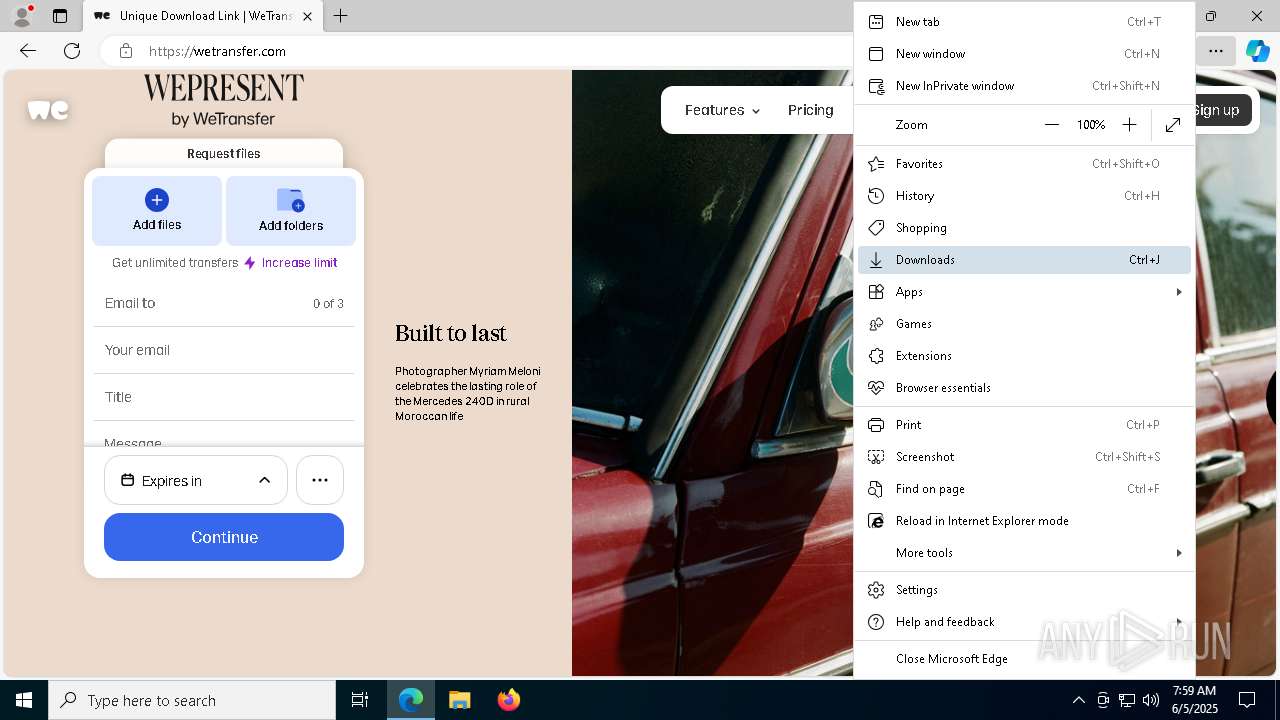The height and width of the screenshot is (720, 1280).
Task: Take a Screenshot via menu
Action: pyautogui.click(x=1024, y=457)
